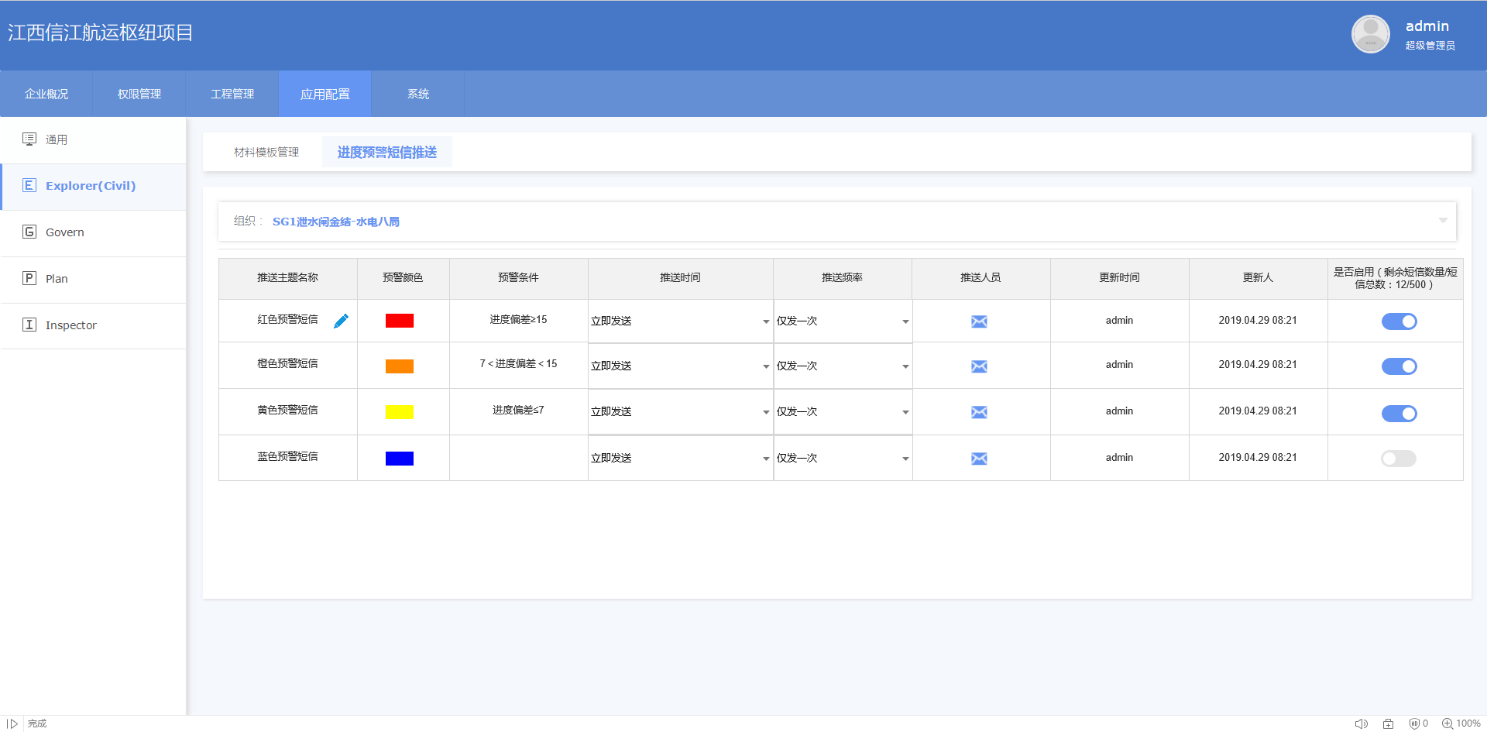Click the blue warning color swatch

pyautogui.click(x=400, y=459)
